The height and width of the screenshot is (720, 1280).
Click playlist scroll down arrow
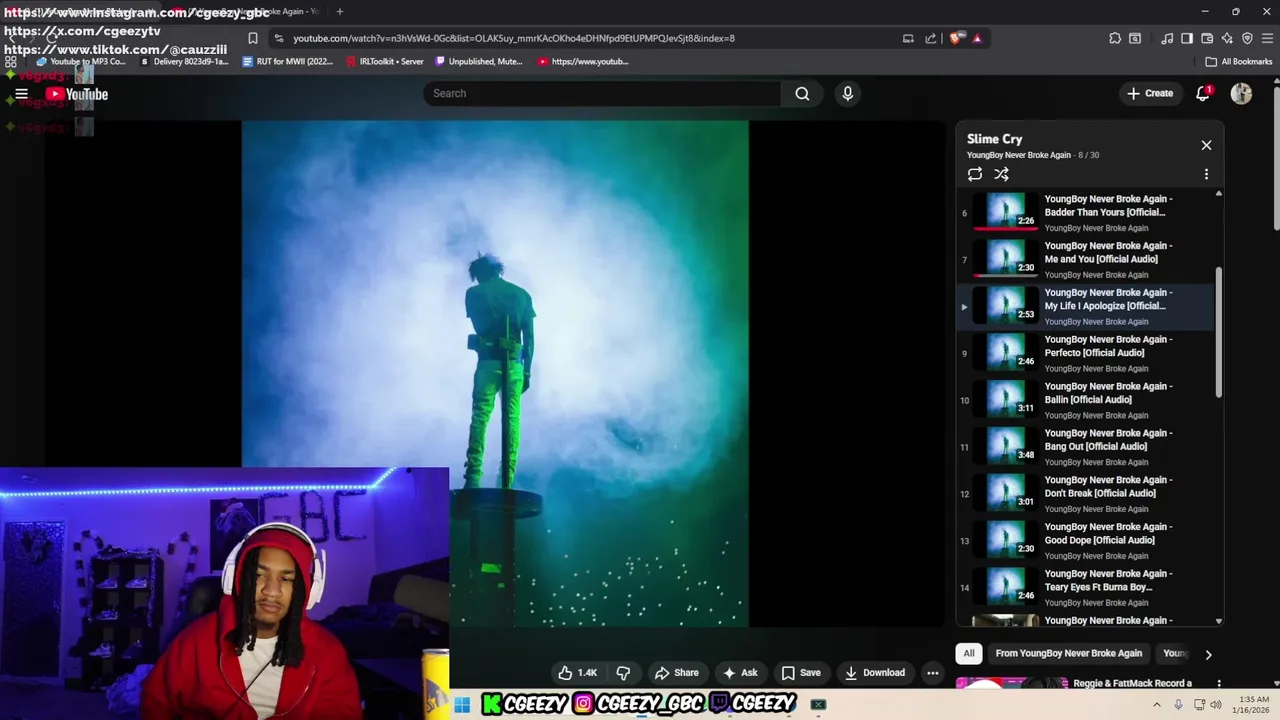pyautogui.click(x=1218, y=621)
